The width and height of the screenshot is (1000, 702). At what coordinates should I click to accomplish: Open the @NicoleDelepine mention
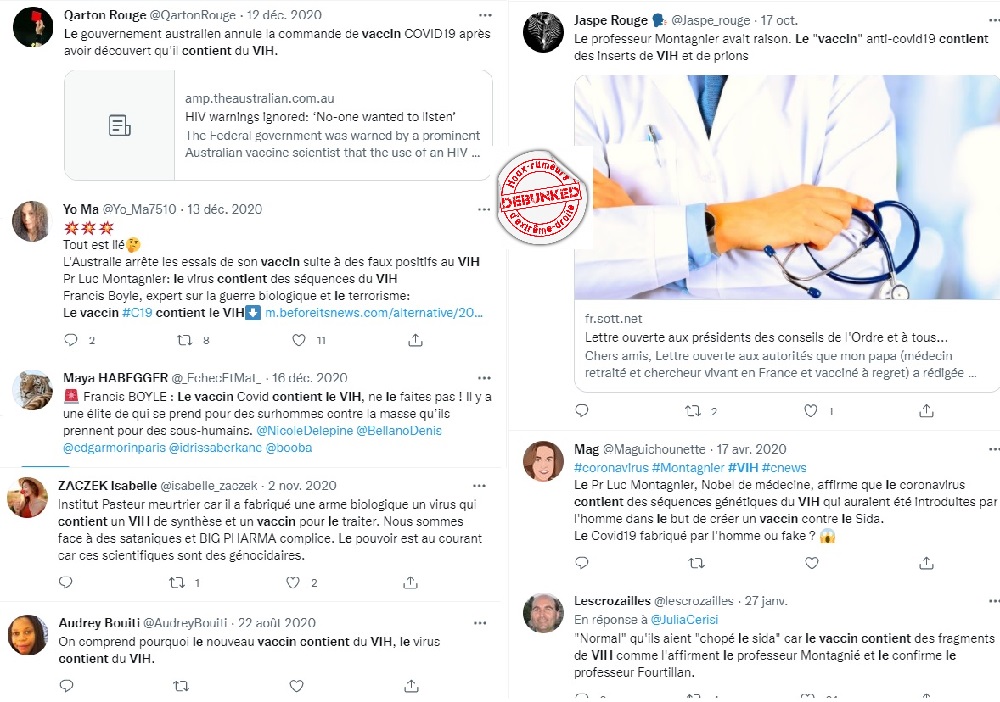tap(304, 430)
